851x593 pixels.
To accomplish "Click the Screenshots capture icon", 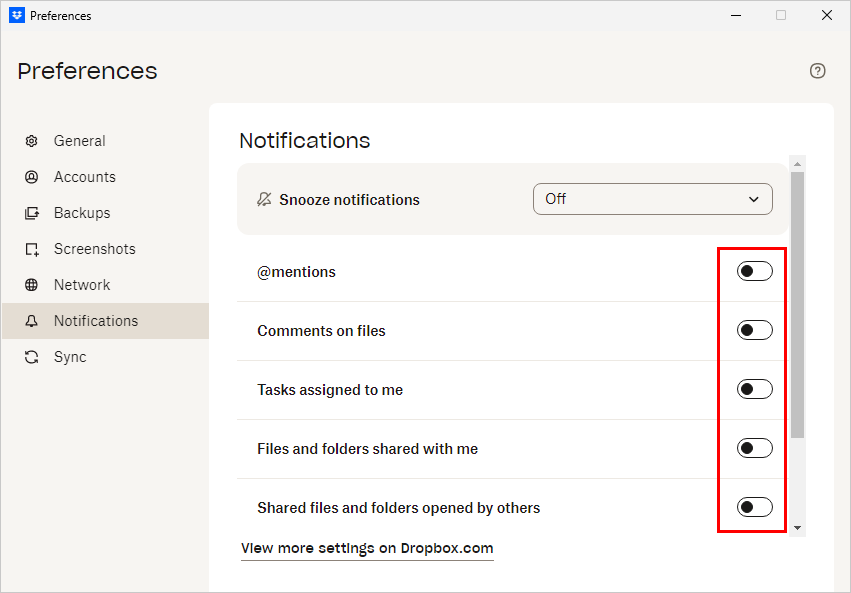I will (32, 249).
